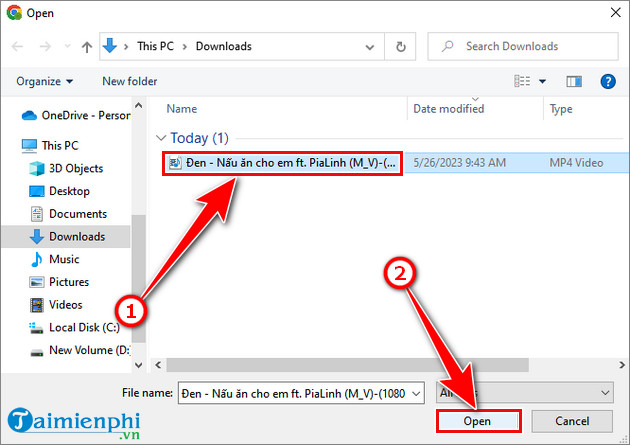Screen dimensions: 630x445
Task: Open New Volume (D:)
Action: pos(79,350)
